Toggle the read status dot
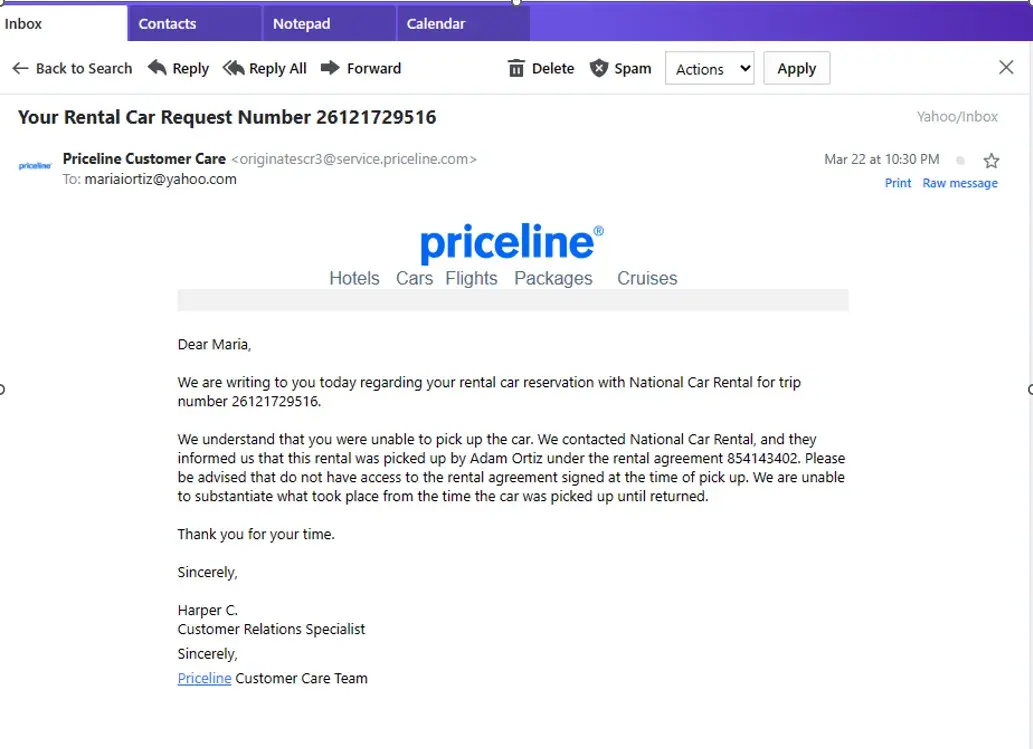This screenshot has width=1033, height=749. pyautogui.click(x=961, y=160)
